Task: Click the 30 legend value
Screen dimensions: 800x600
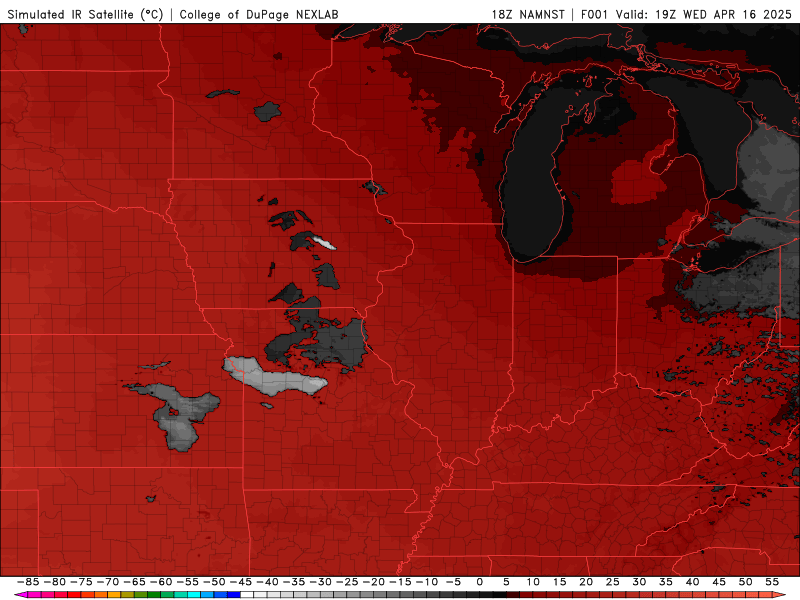Action: click(639, 582)
